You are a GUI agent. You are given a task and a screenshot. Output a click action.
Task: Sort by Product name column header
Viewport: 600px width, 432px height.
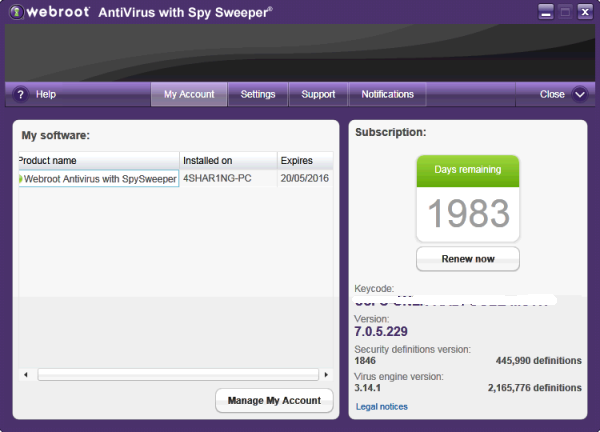[x=98, y=160]
